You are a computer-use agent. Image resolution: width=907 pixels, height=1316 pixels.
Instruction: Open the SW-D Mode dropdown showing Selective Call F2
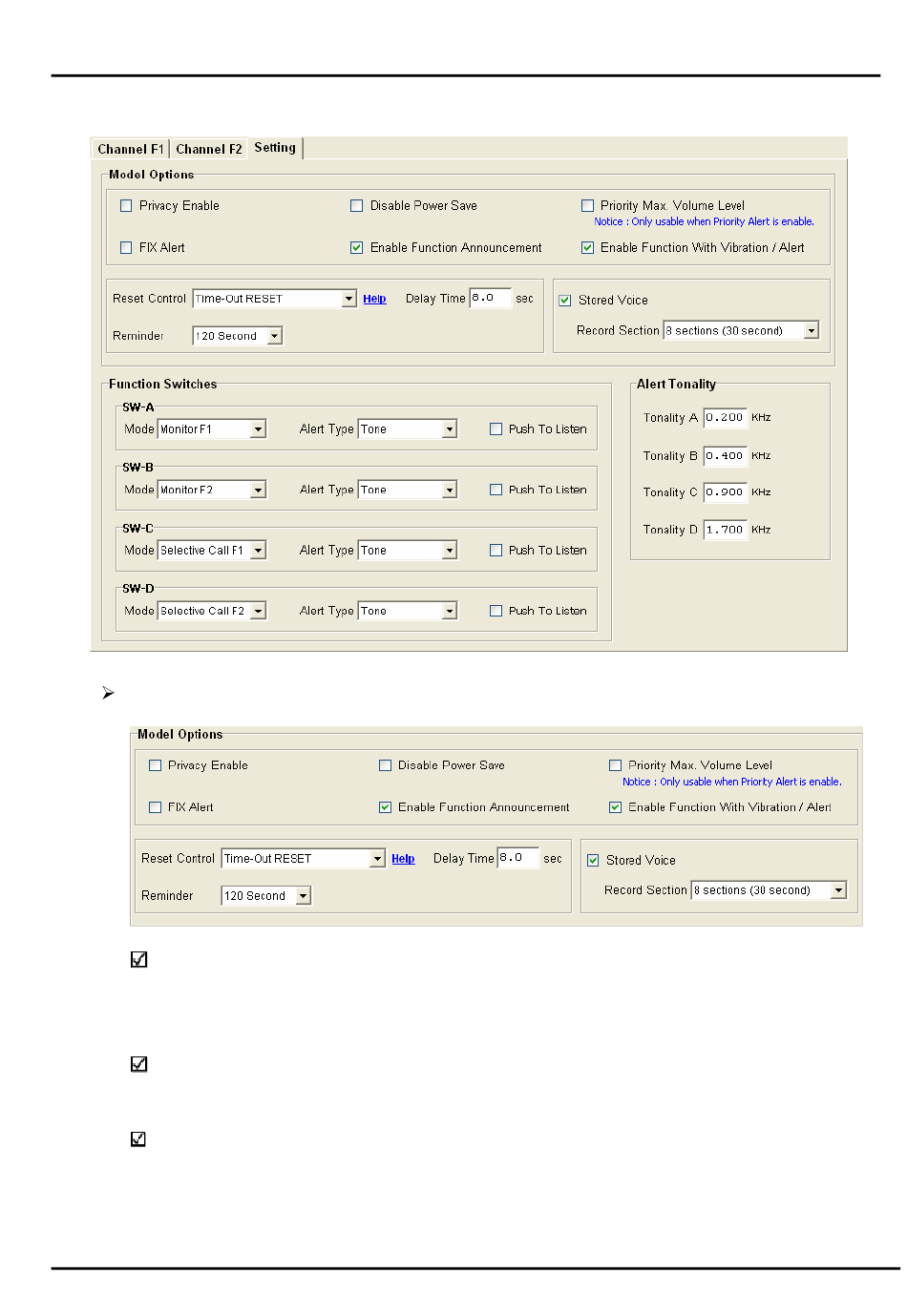coord(212,611)
